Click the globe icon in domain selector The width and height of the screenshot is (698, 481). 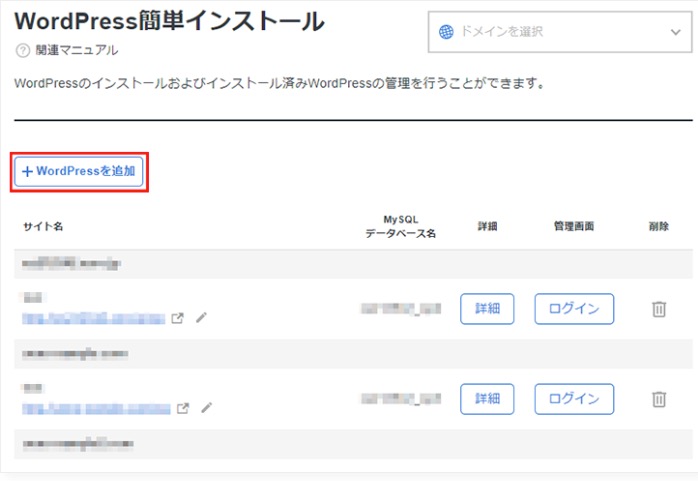[446, 32]
